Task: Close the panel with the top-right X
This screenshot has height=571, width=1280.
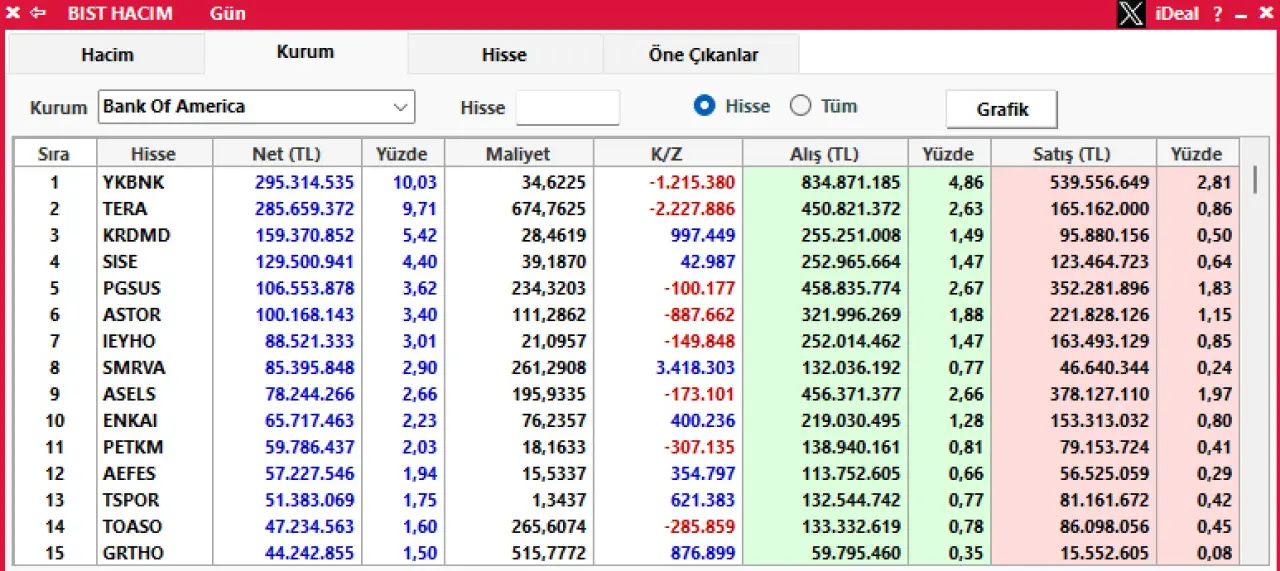Action: coord(1264,14)
